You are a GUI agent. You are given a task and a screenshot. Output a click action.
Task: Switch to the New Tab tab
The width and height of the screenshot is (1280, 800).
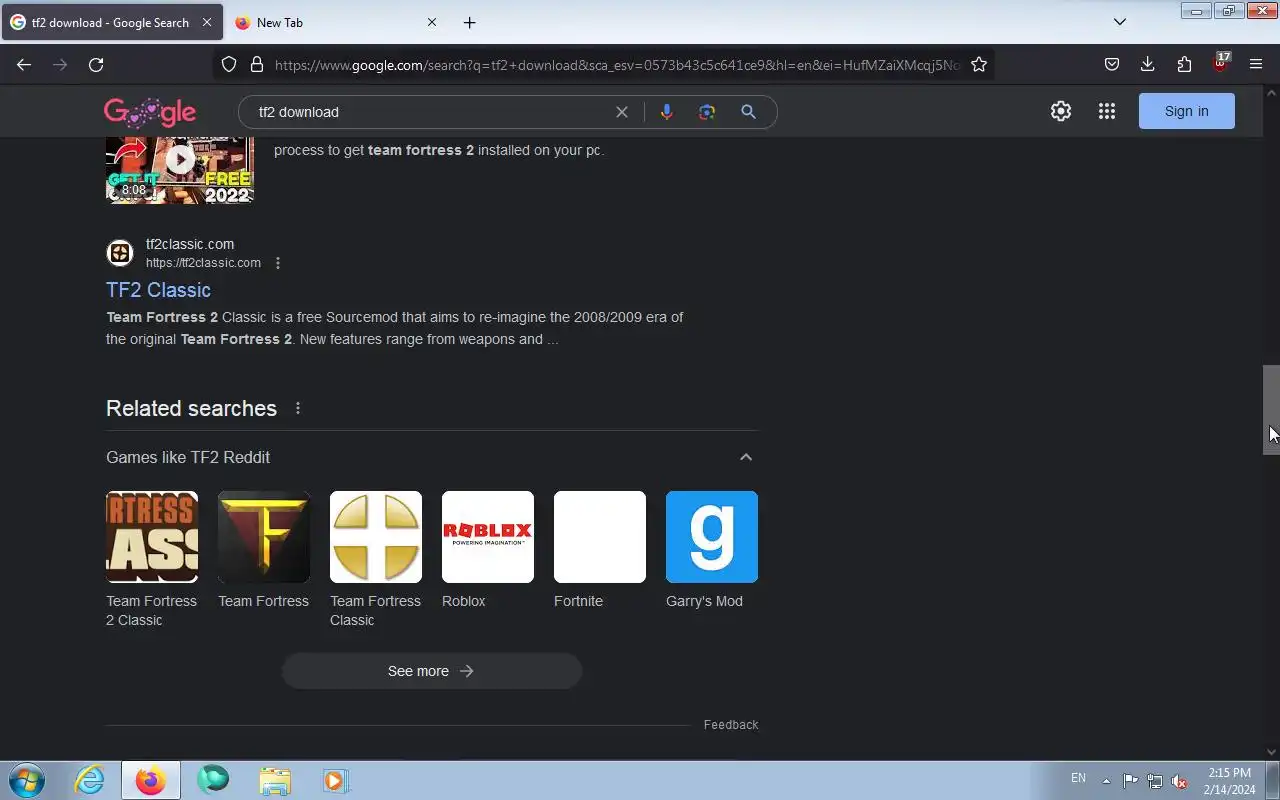[x=336, y=22]
